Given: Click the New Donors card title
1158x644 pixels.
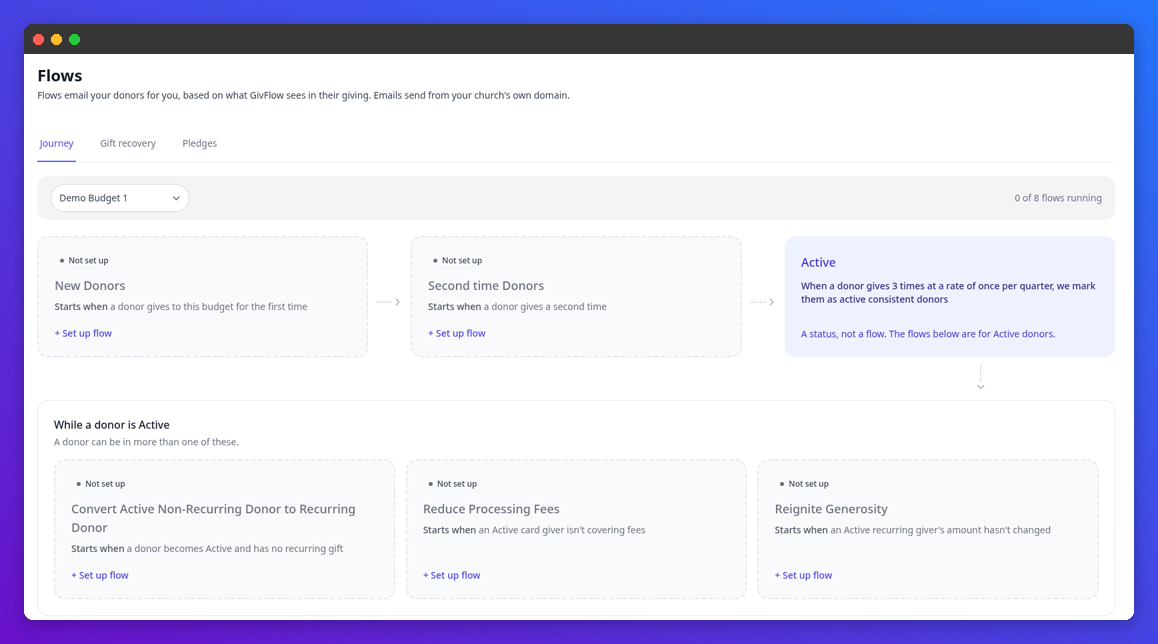Looking at the screenshot, I should tap(90, 286).
